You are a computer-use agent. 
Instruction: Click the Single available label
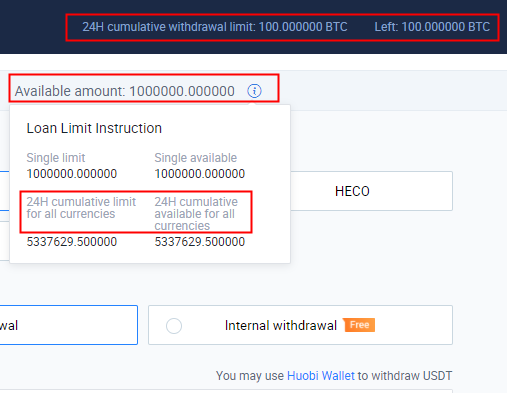coord(196,158)
